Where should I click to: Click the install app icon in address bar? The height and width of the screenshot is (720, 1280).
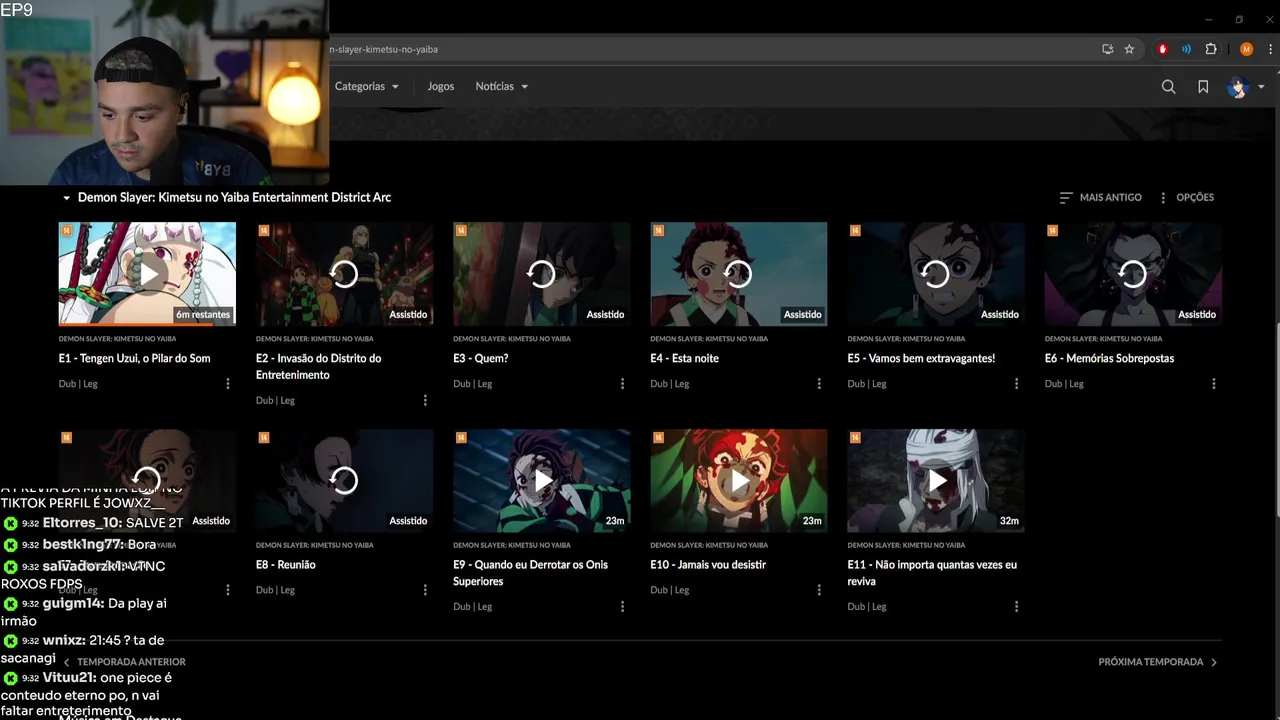(1107, 49)
